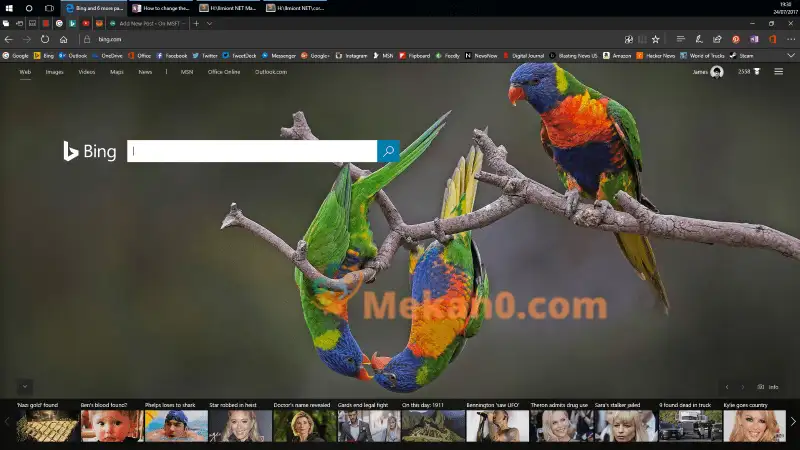This screenshot has width=800, height=450.
Task: Open the pinned Google tab
Action: [59, 23]
